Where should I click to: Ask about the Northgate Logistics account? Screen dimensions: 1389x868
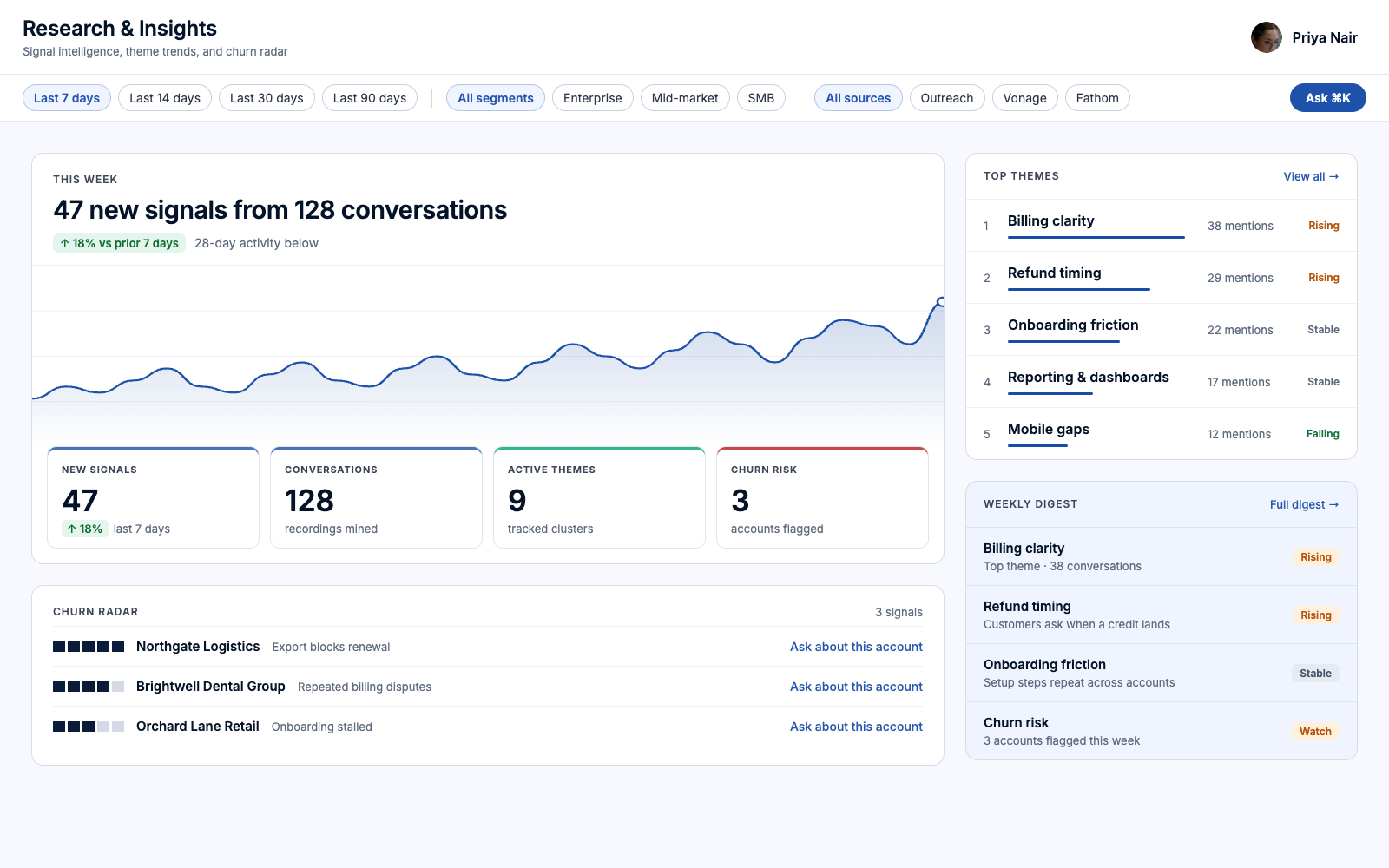coord(856,647)
